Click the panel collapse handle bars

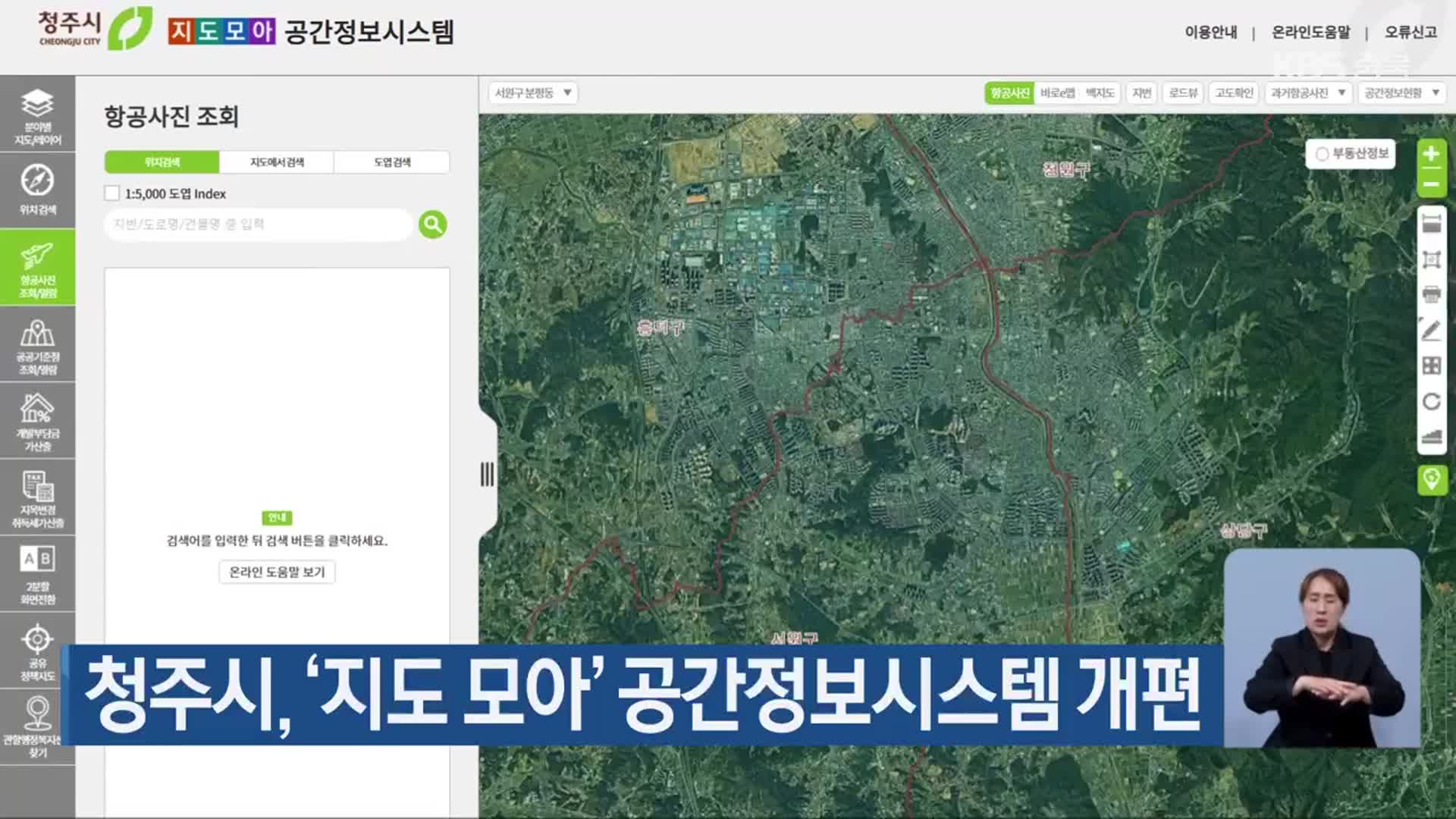[x=487, y=475]
